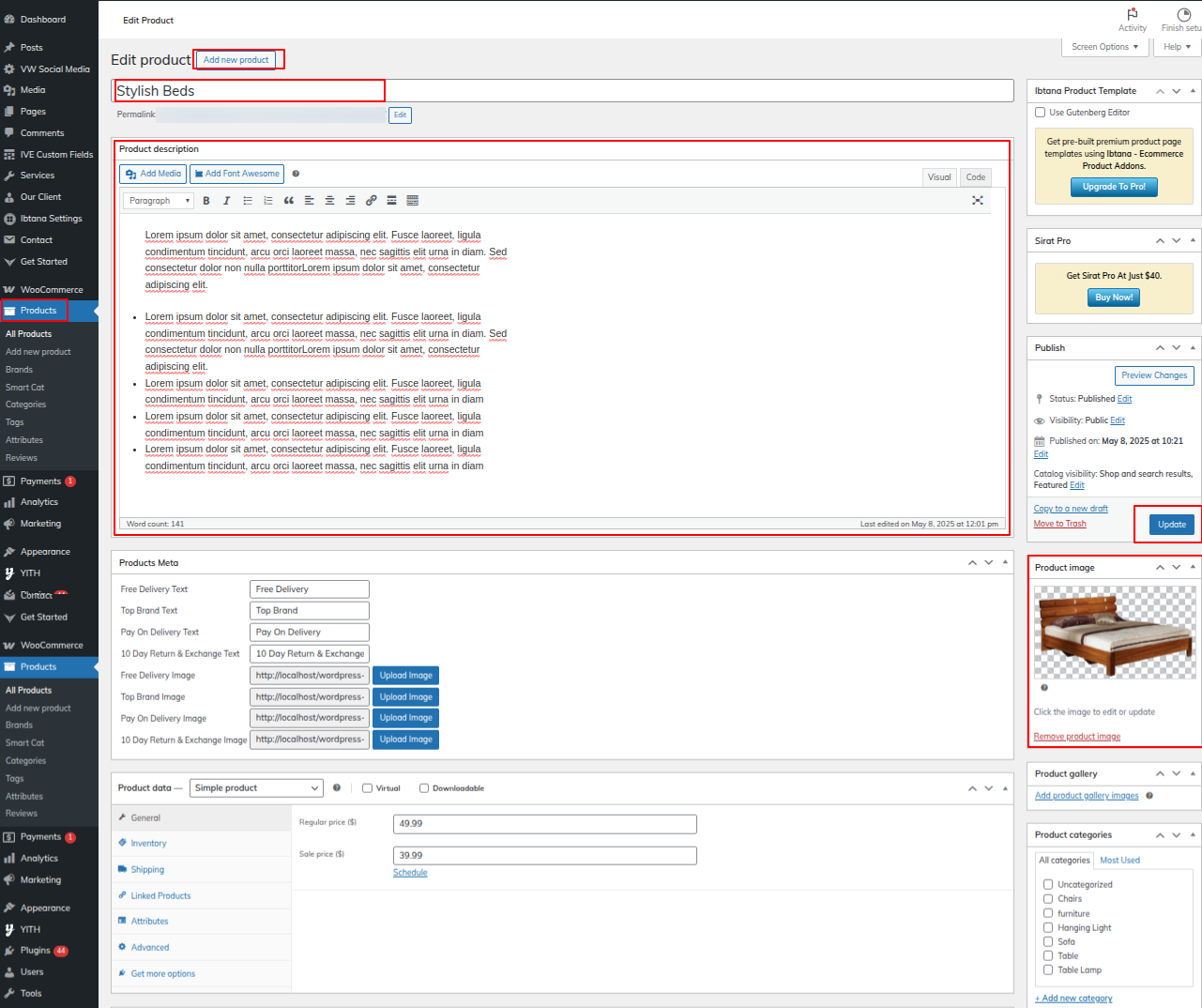Viewport: 1202px width, 1008px height.
Task: Insert a bulleted list
Action: pyautogui.click(x=248, y=201)
